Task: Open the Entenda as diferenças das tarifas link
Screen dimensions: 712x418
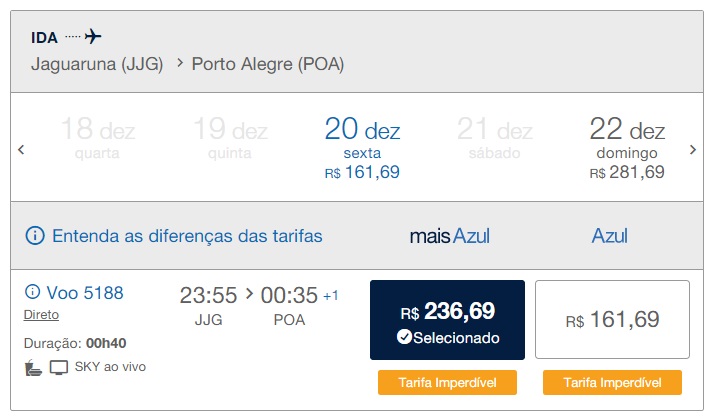Action: 187,236
